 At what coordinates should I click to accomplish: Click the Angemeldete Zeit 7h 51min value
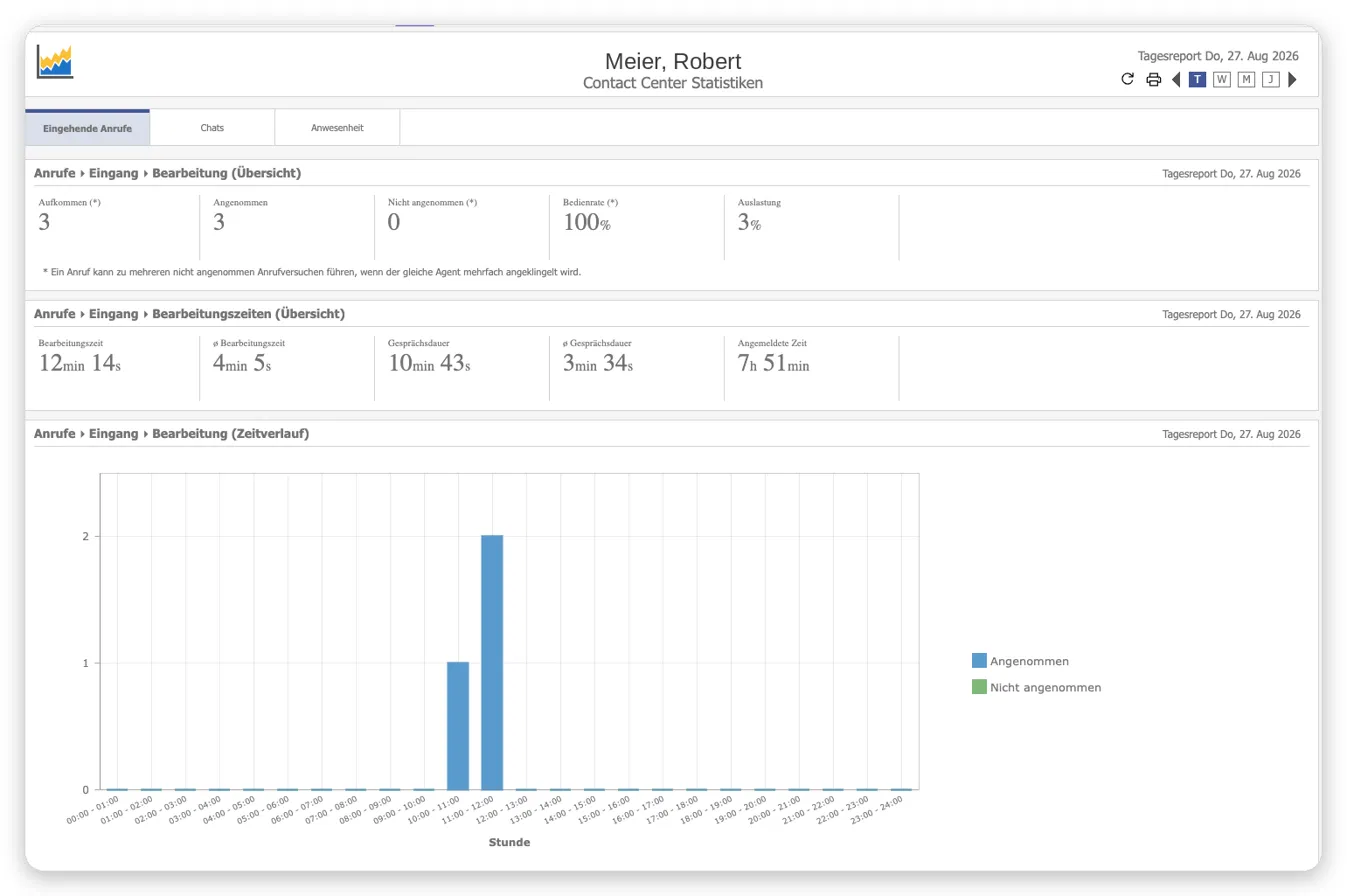(x=774, y=363)
